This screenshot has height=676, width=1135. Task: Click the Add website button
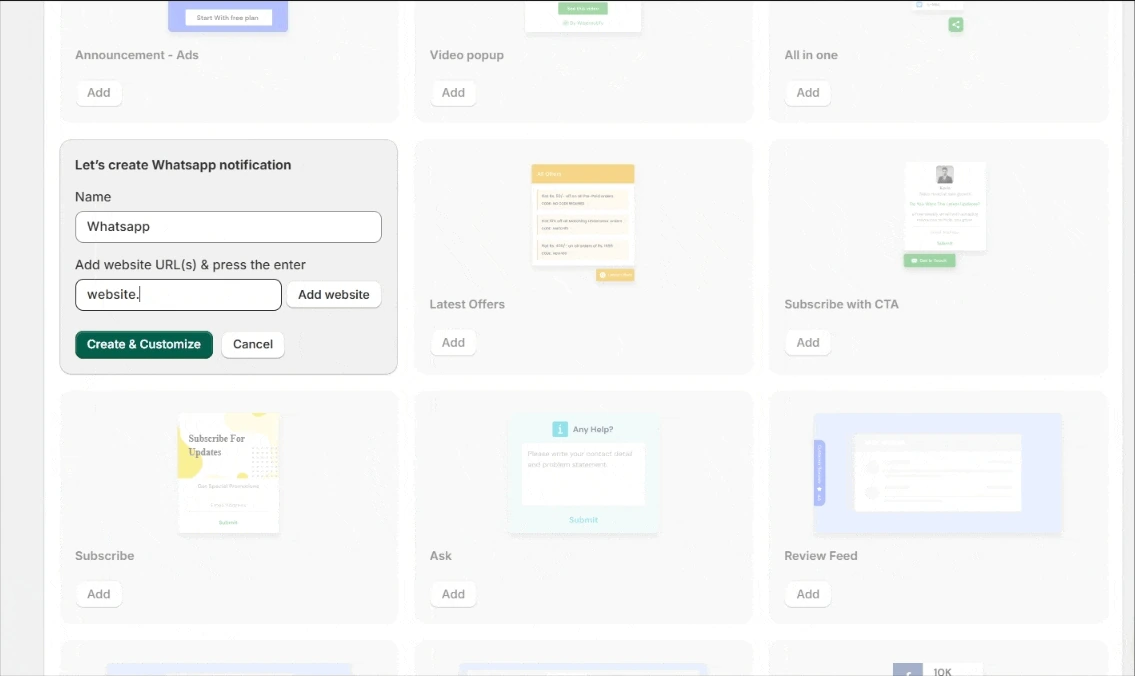pos(334,295)
